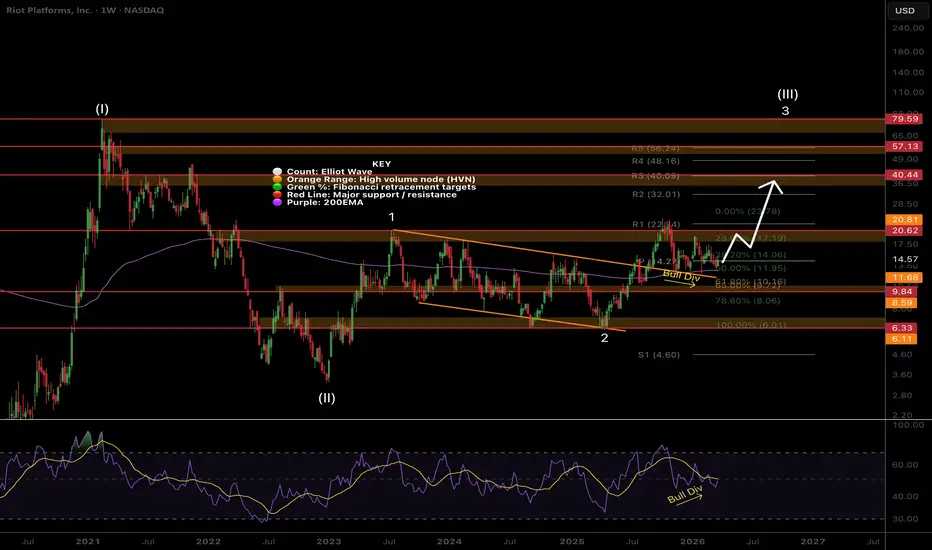Image resolution: width=932 pixels, height=550 pixels.
Task: Click the 0.00% Fibonacci level label
Action: pyautogui.click(x=748, y=212)
